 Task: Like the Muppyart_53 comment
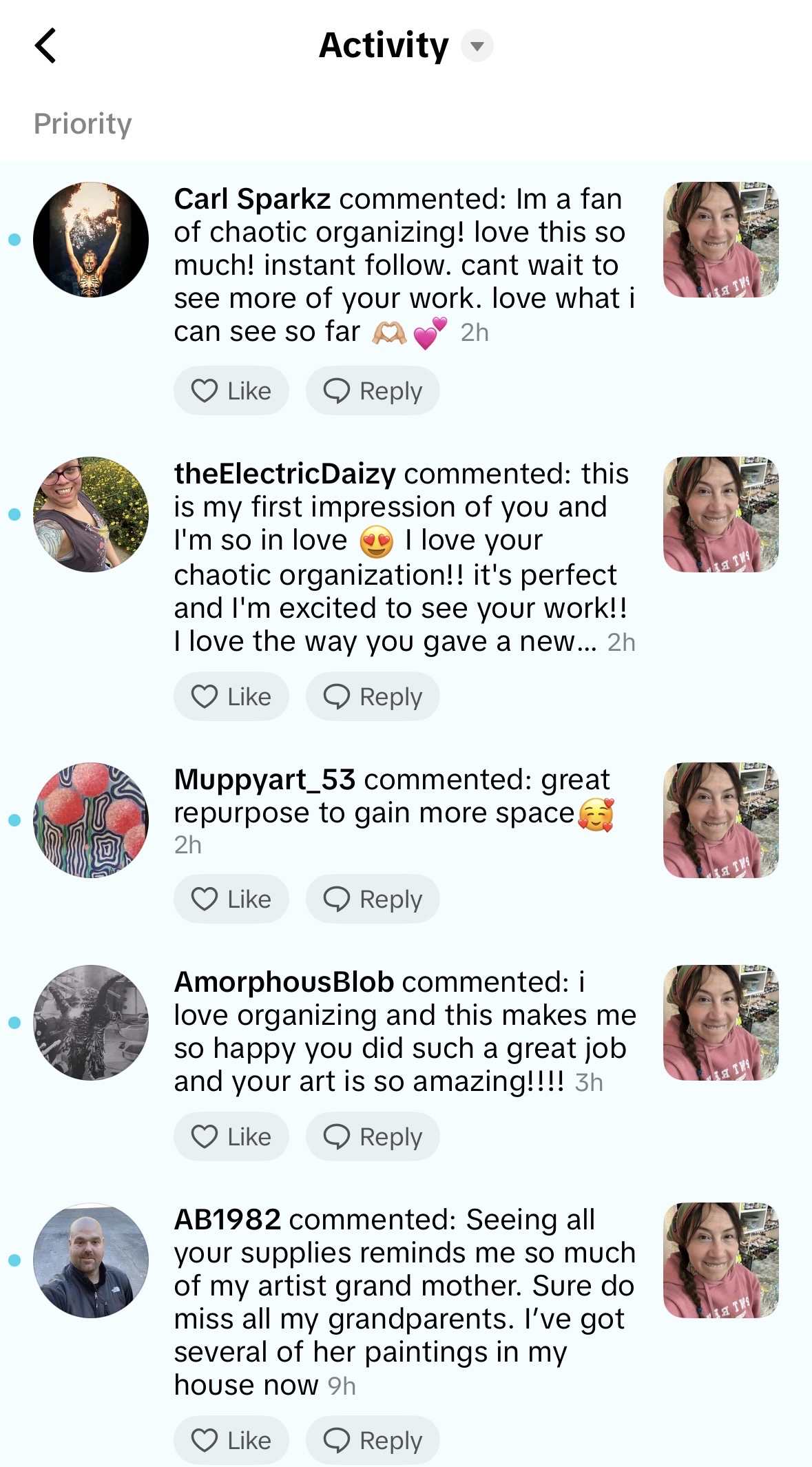231,899
